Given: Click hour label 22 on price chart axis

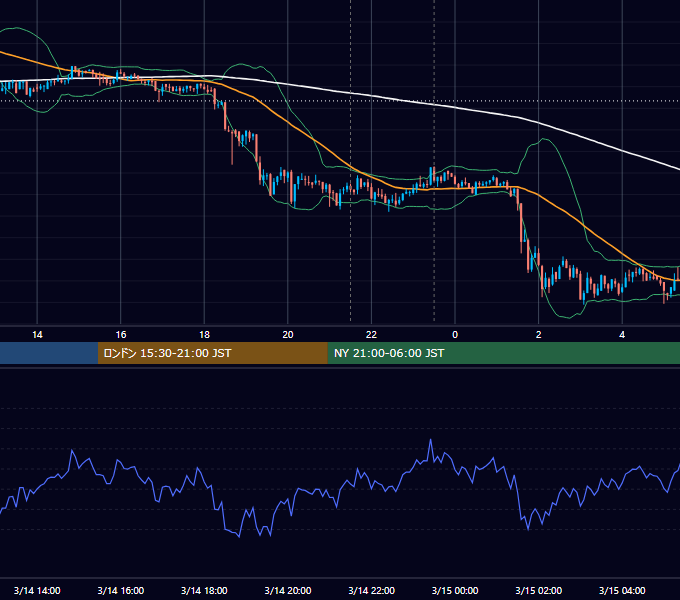Looking at the screenshot, I should pyautogui.click(x=371, y=335).
